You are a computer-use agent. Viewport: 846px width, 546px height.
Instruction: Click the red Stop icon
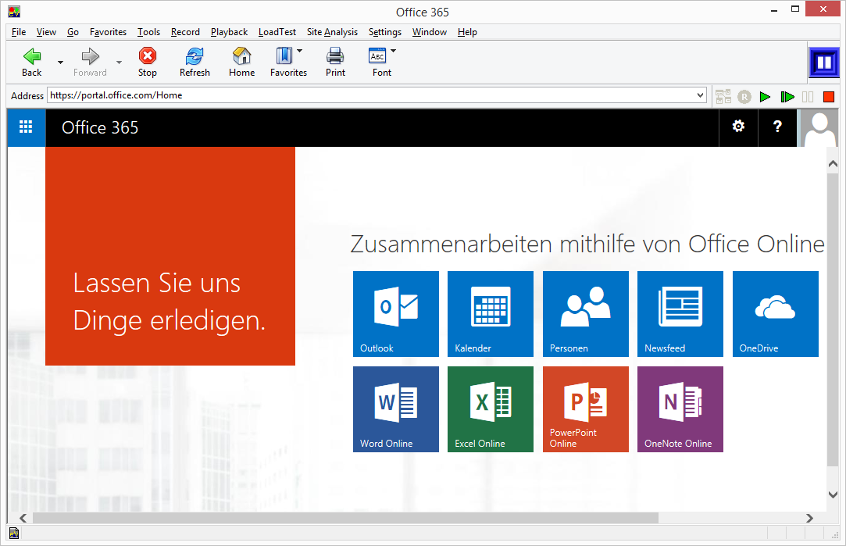(147, 56)
